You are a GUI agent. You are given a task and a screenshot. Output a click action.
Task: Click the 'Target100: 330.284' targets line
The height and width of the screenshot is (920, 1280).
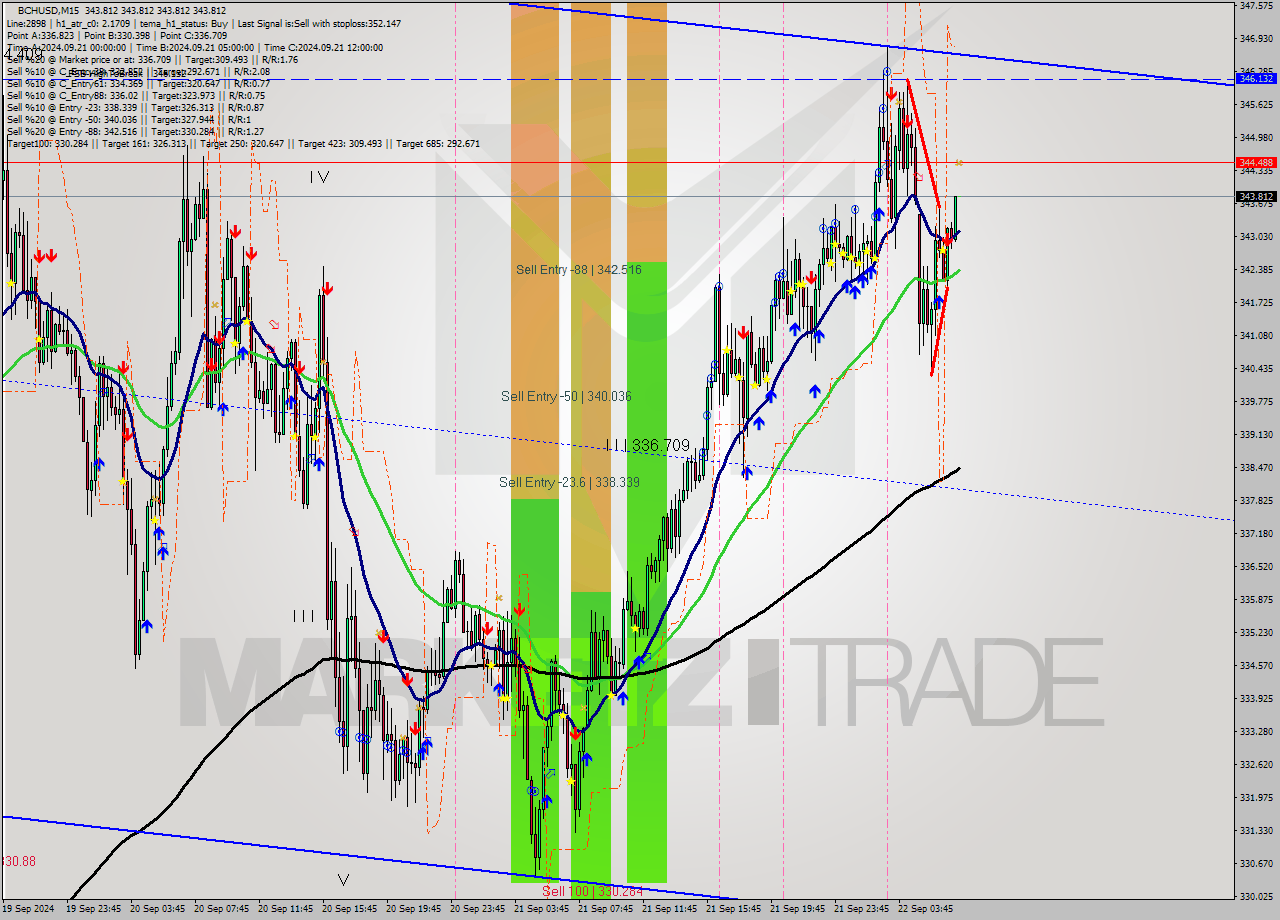pos(243,144)
